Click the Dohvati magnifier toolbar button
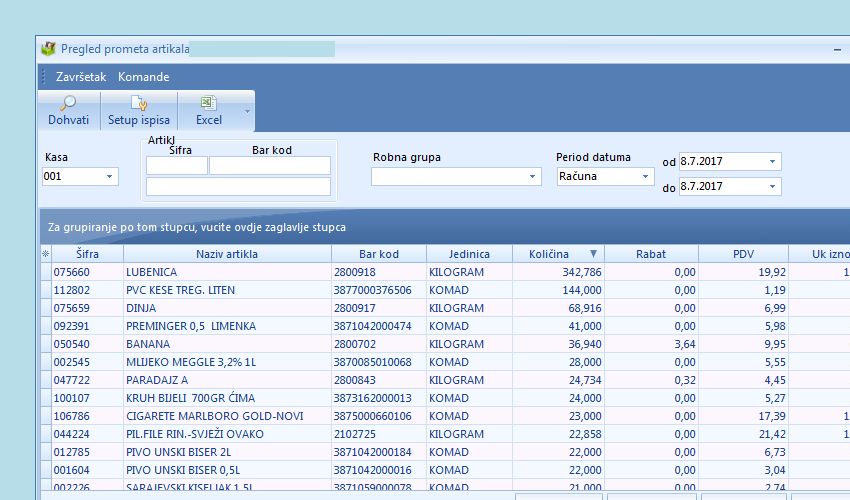The image size is (850, 500). point(68,111)
